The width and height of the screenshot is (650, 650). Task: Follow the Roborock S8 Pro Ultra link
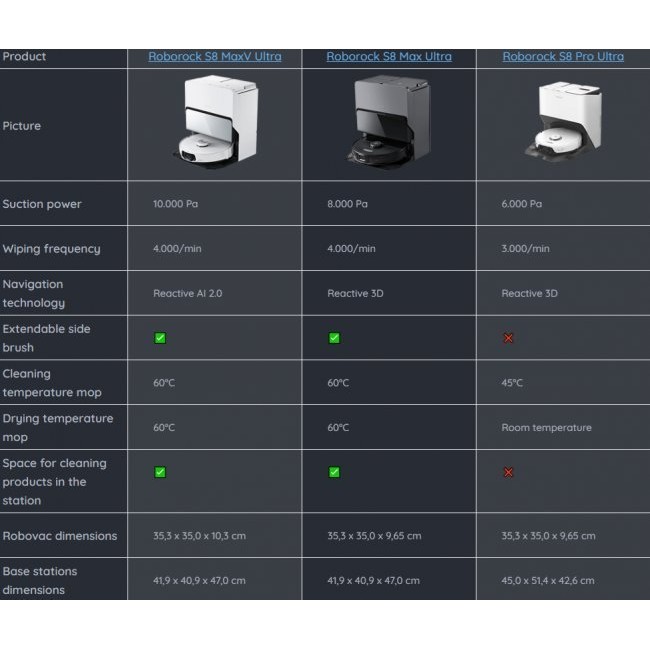(563, 57)
